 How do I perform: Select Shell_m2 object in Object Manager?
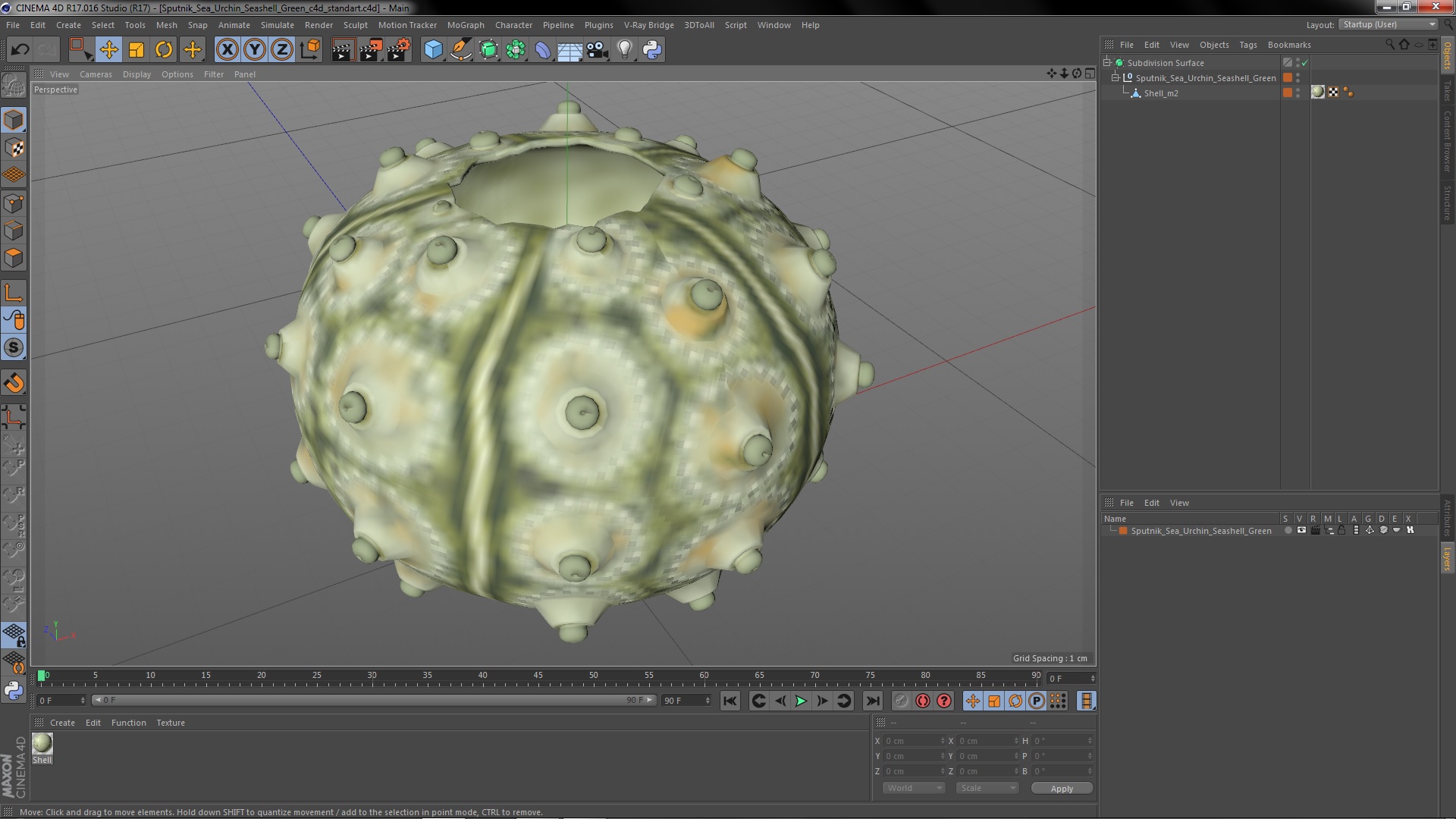[1161, 93]
